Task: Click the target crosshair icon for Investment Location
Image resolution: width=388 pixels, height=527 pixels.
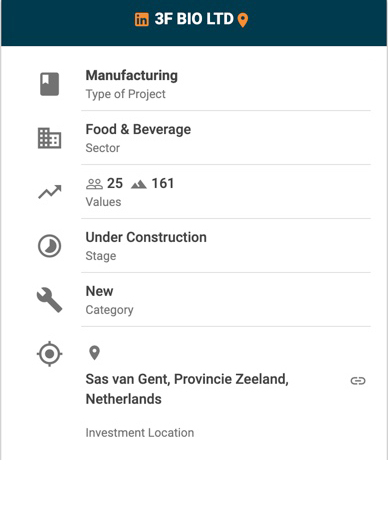Action: (49, 354)
